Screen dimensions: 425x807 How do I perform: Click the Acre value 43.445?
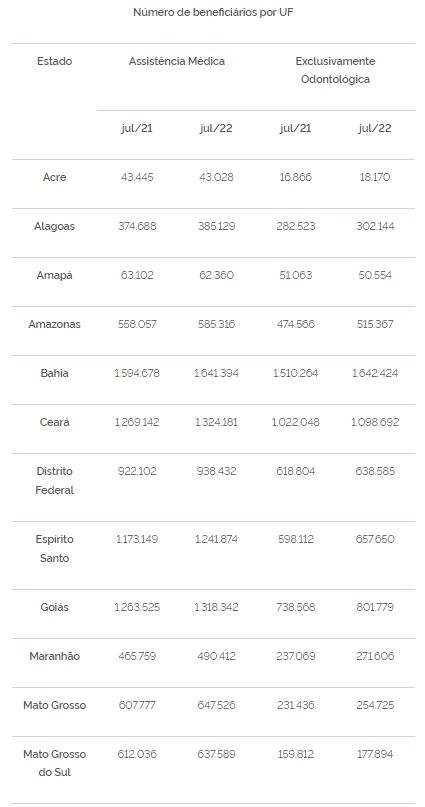[137, 177]
